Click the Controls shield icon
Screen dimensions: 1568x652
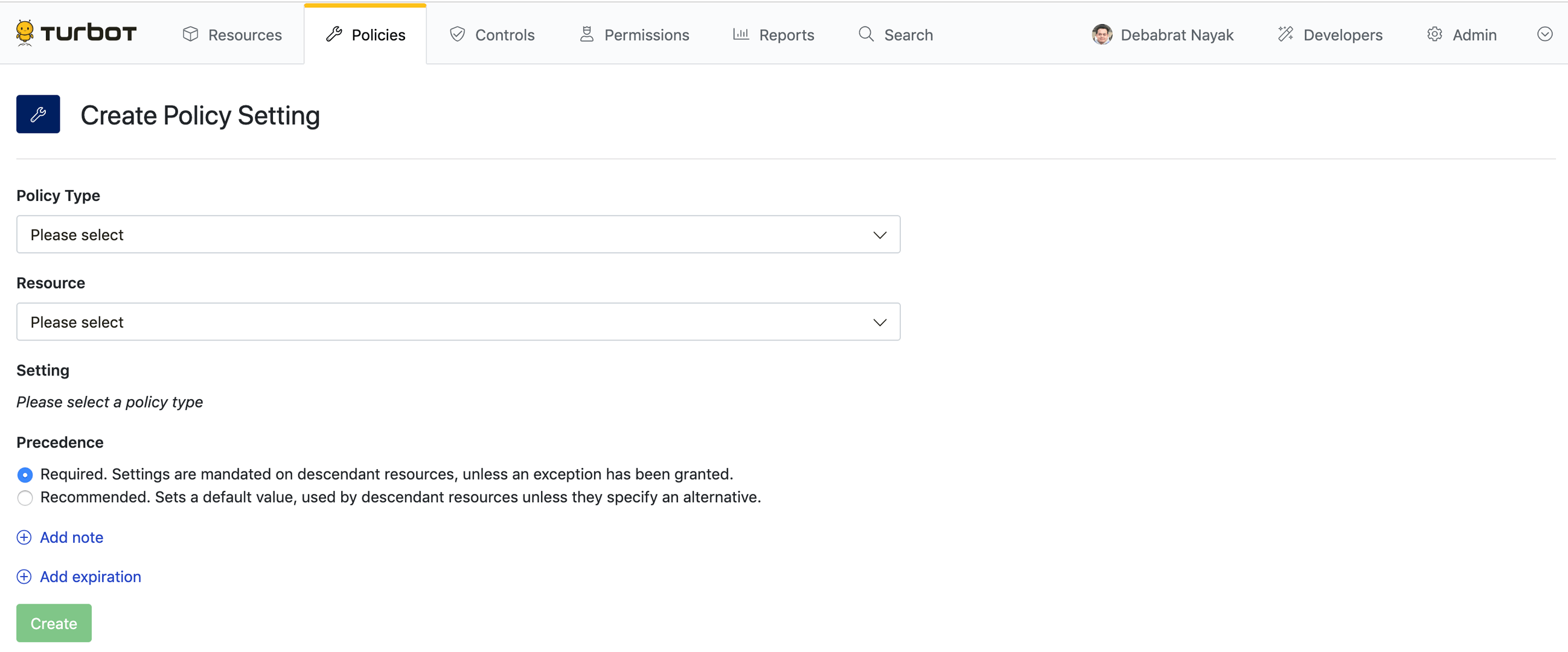pos(457,34)
